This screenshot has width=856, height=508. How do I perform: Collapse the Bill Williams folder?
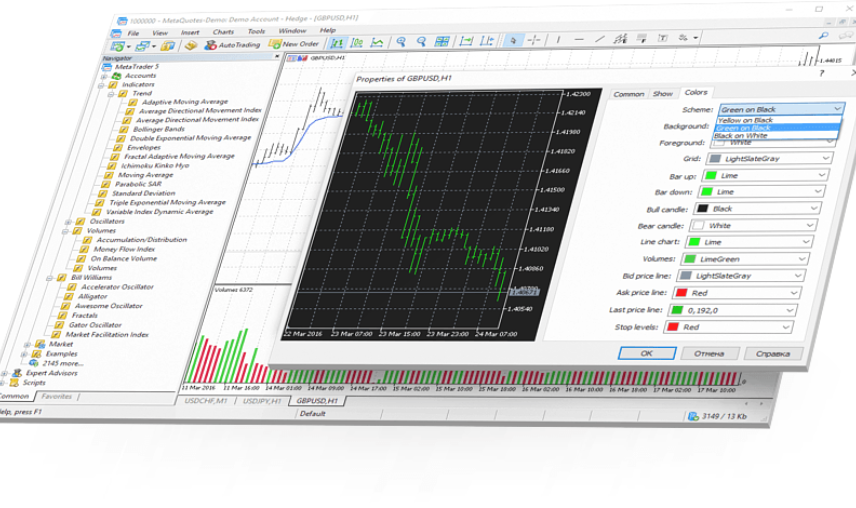click(50, 278)
